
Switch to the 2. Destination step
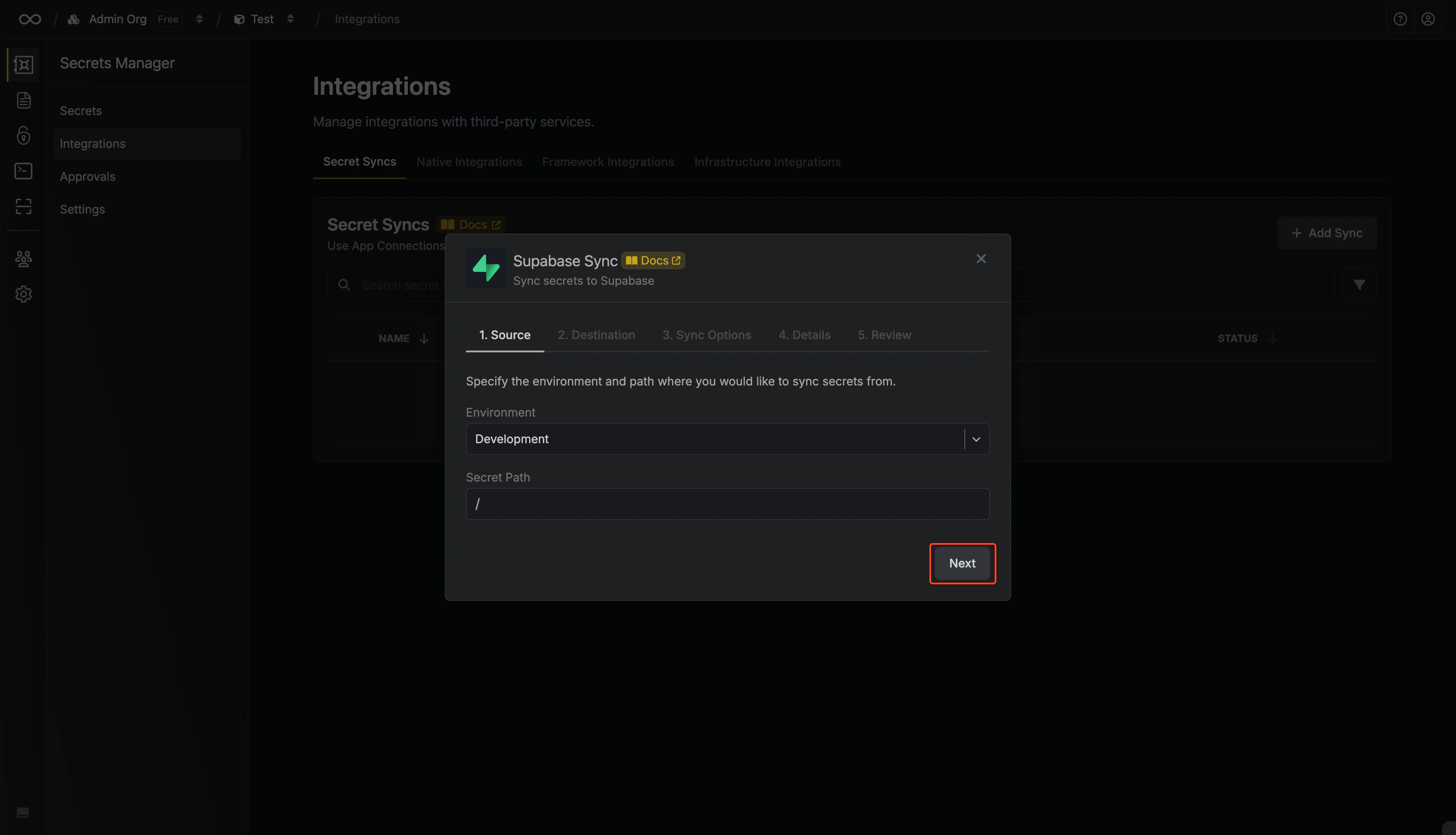tap(596, 335)
